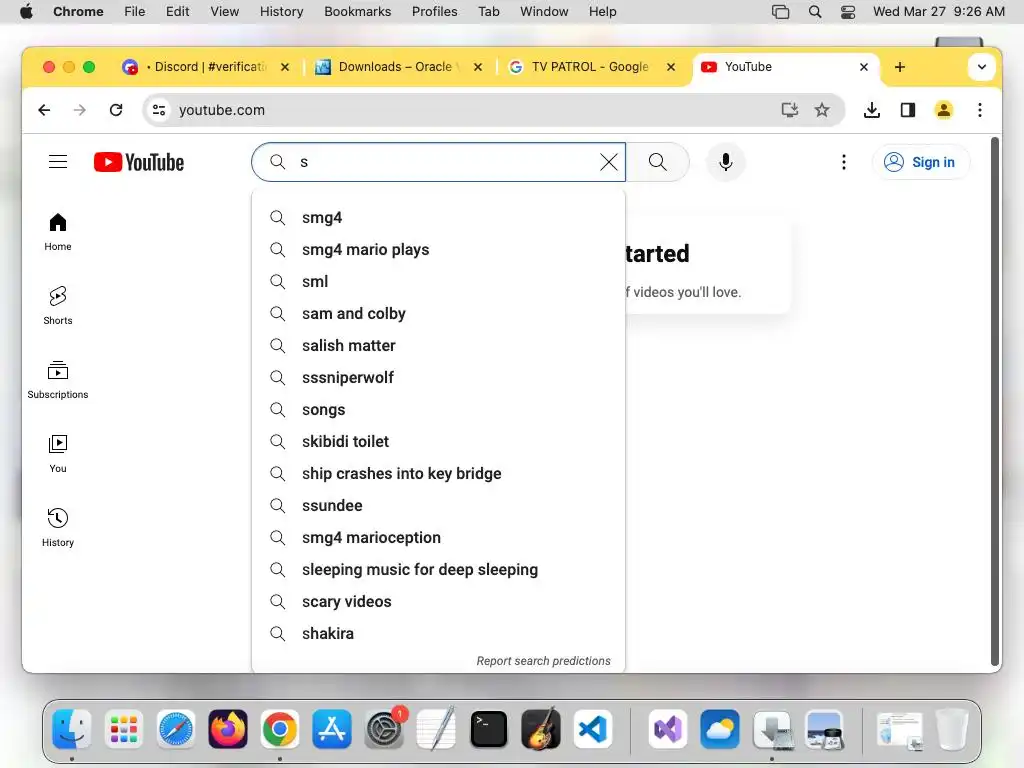Image resolution: width=1024 pixels, height=768 pixels.
Task: Open the YouTube guide hamburger menu
Action: click(x=58, y=162)
